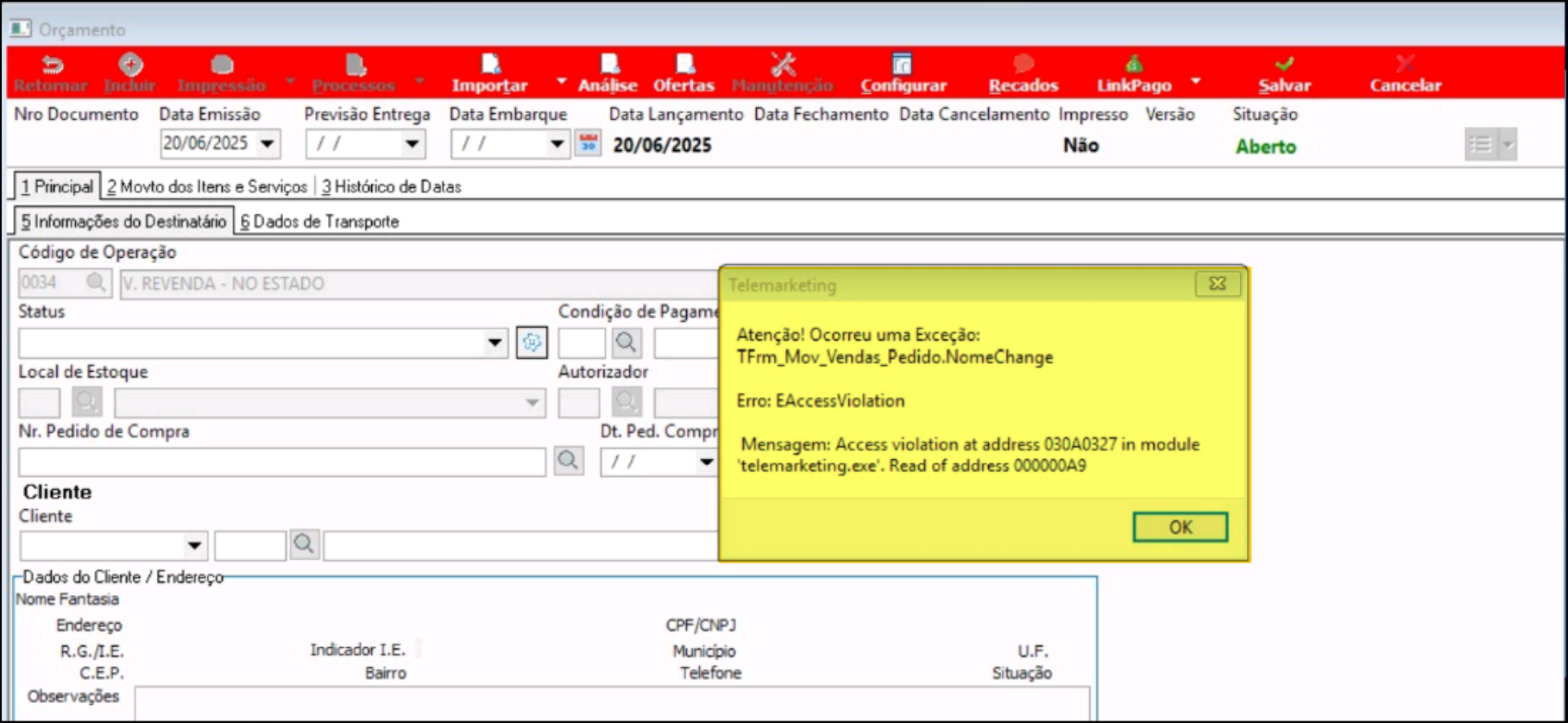Click the Impresso value Não

[1080, 145]
